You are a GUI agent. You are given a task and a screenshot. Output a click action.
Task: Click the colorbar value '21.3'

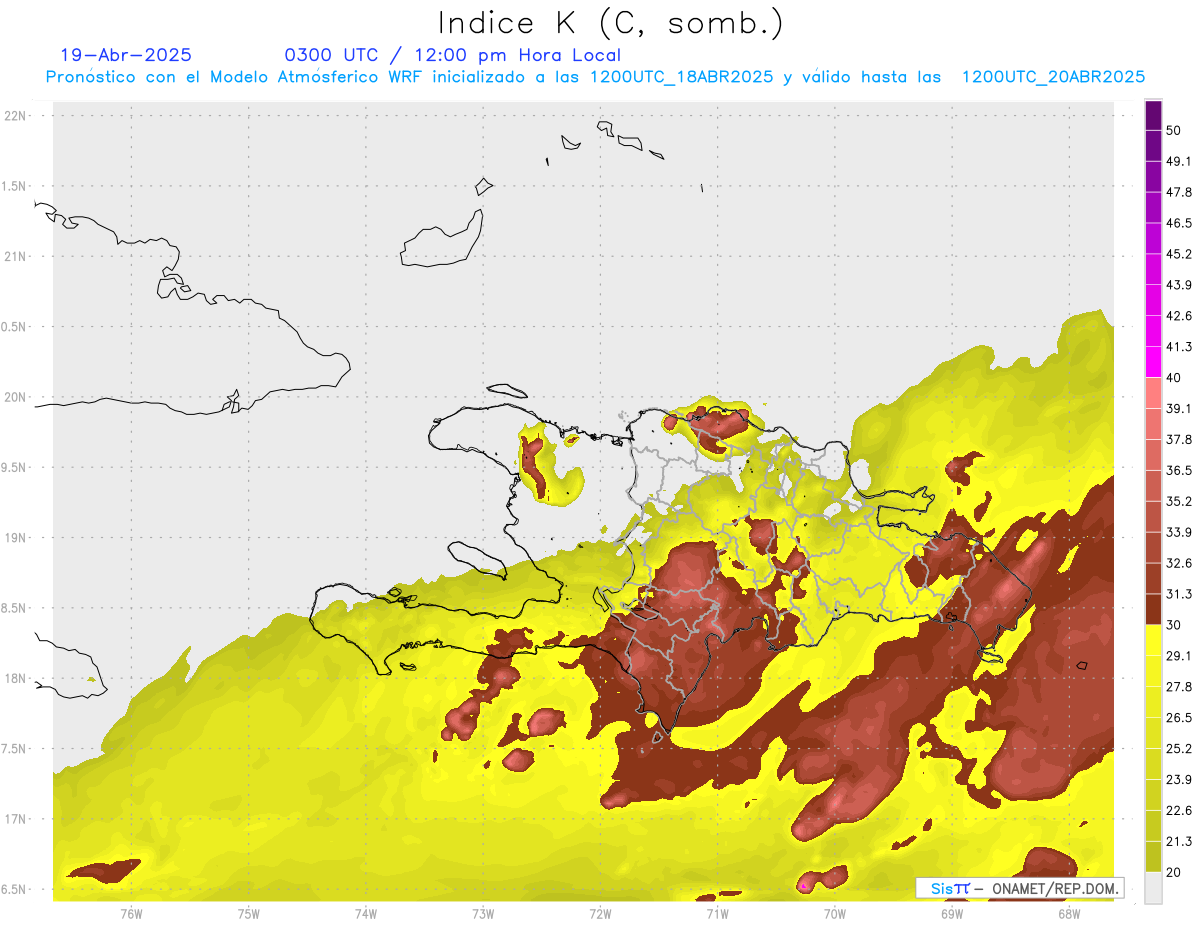click(1179, 841)
